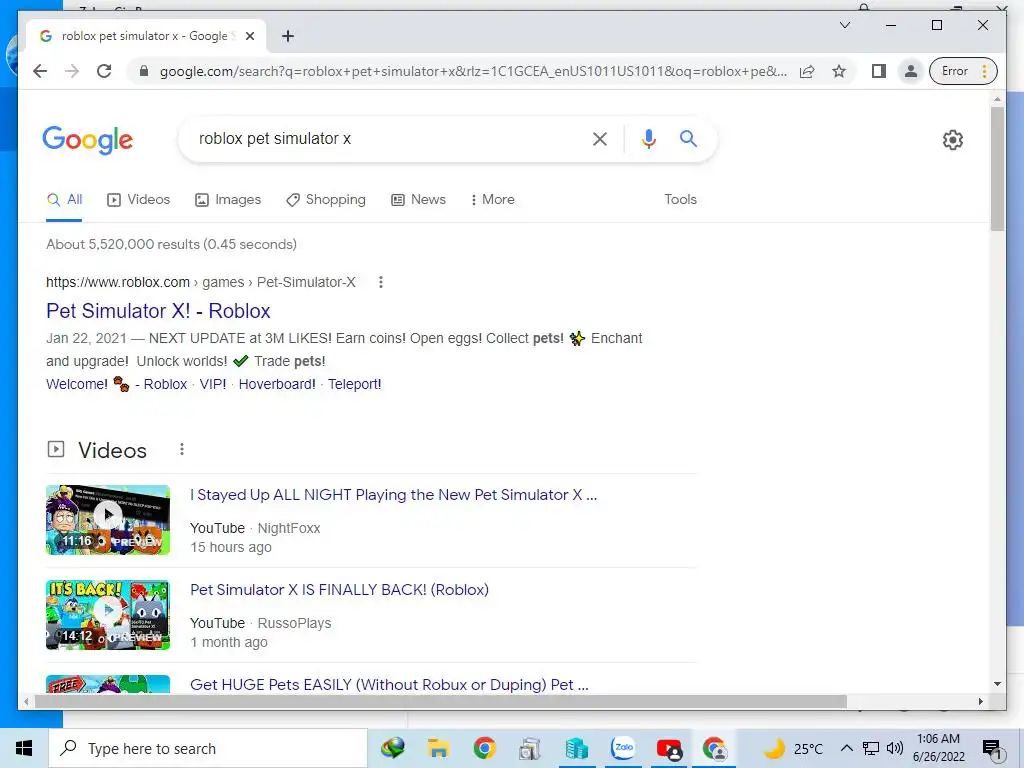The width and height of the screenshot is (1024, 768).
Task: Open options dots beside roblox.com URL
Action: (x=381, y=282)
